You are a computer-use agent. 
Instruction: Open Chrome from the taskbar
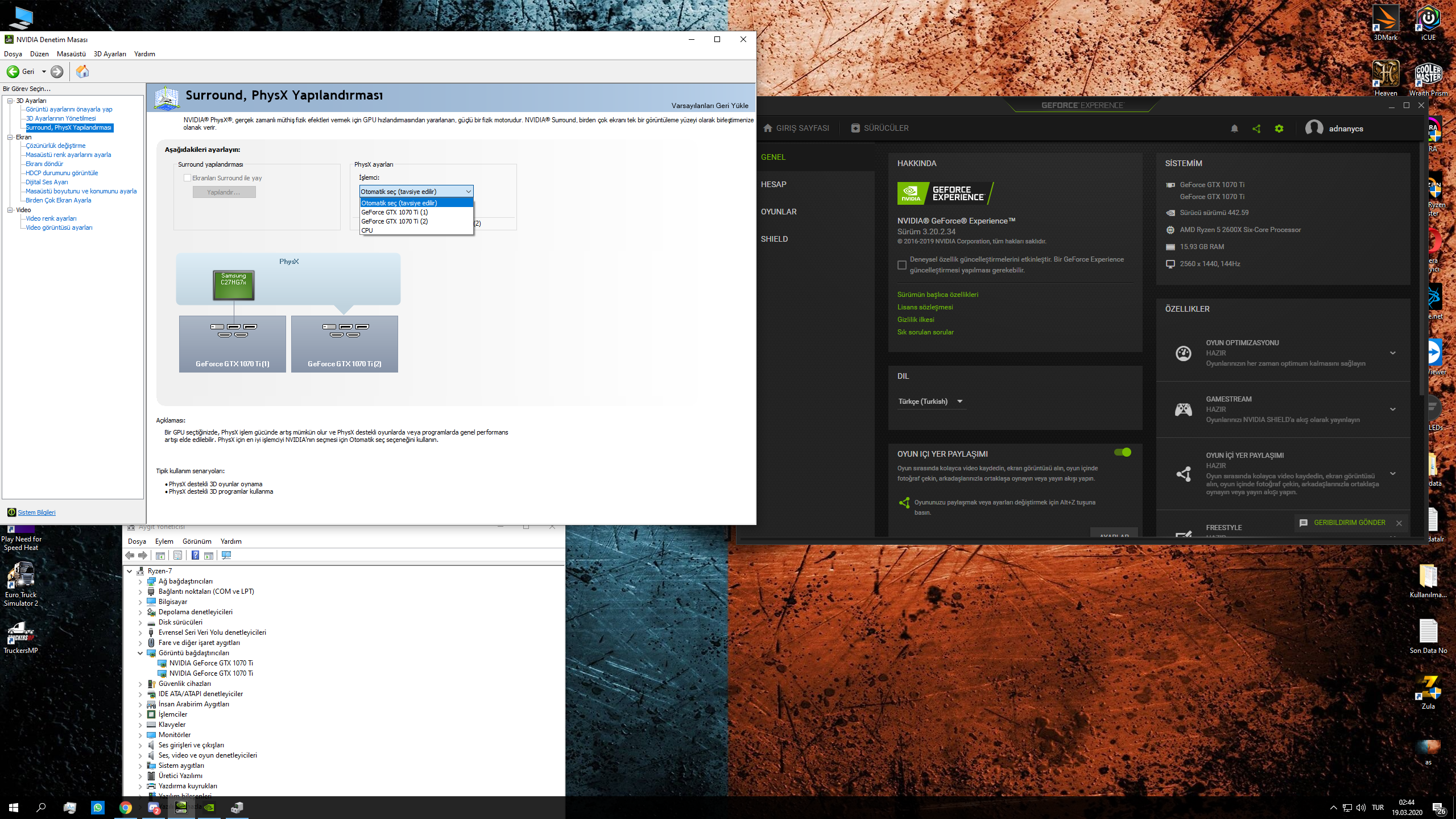126,808
